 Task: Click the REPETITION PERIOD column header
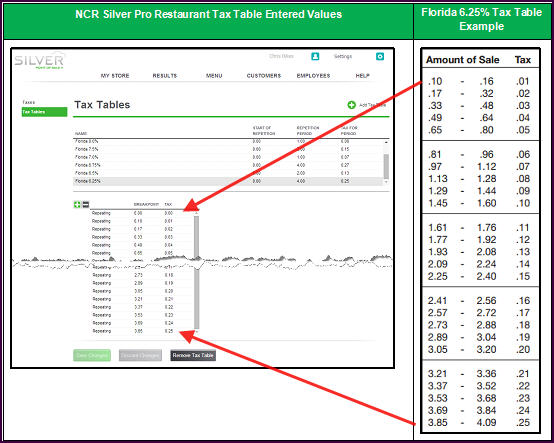coord(308,131)
